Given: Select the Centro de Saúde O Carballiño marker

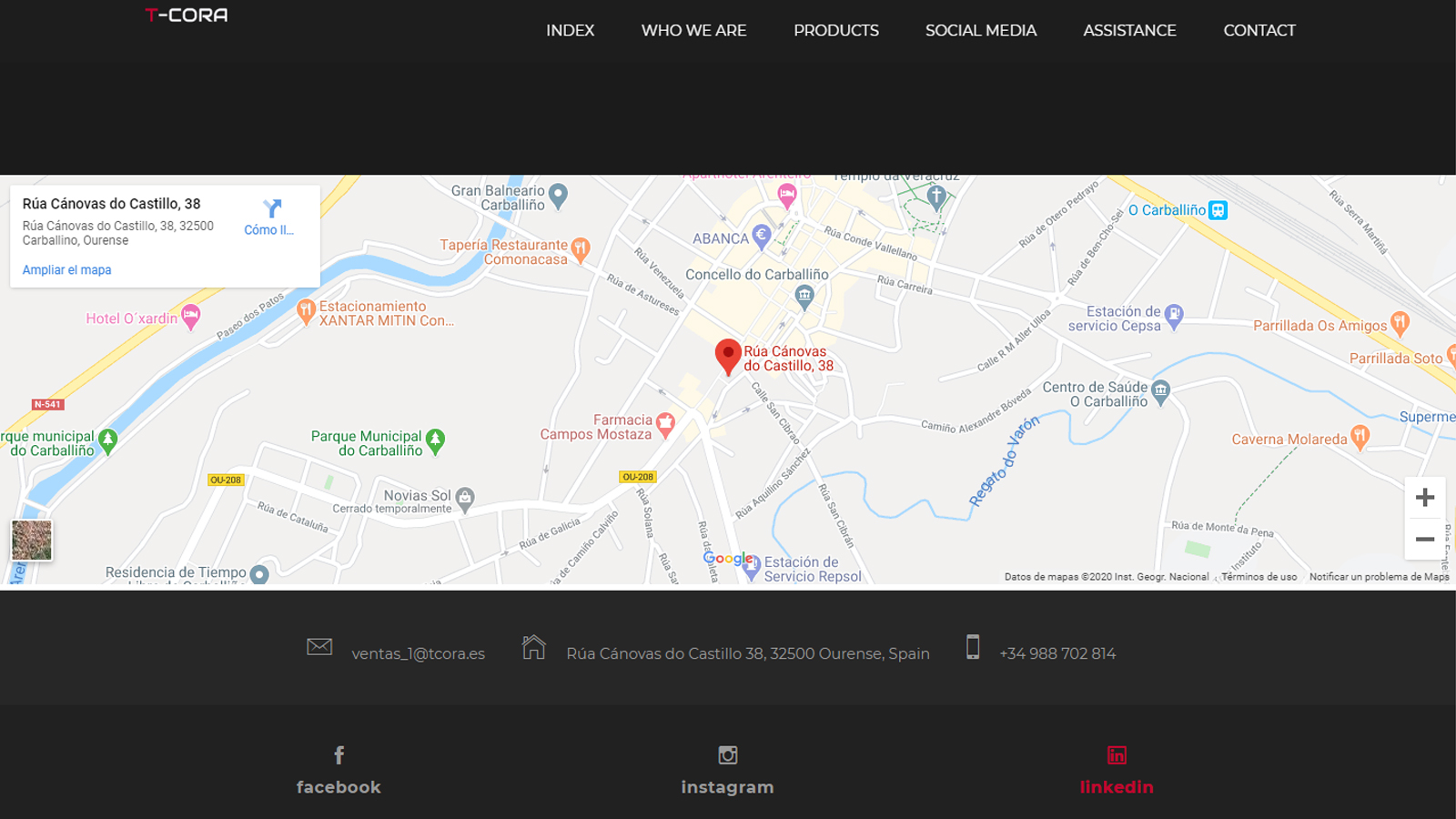Looking at the screenshot, I should click(x=1160, y=392).
